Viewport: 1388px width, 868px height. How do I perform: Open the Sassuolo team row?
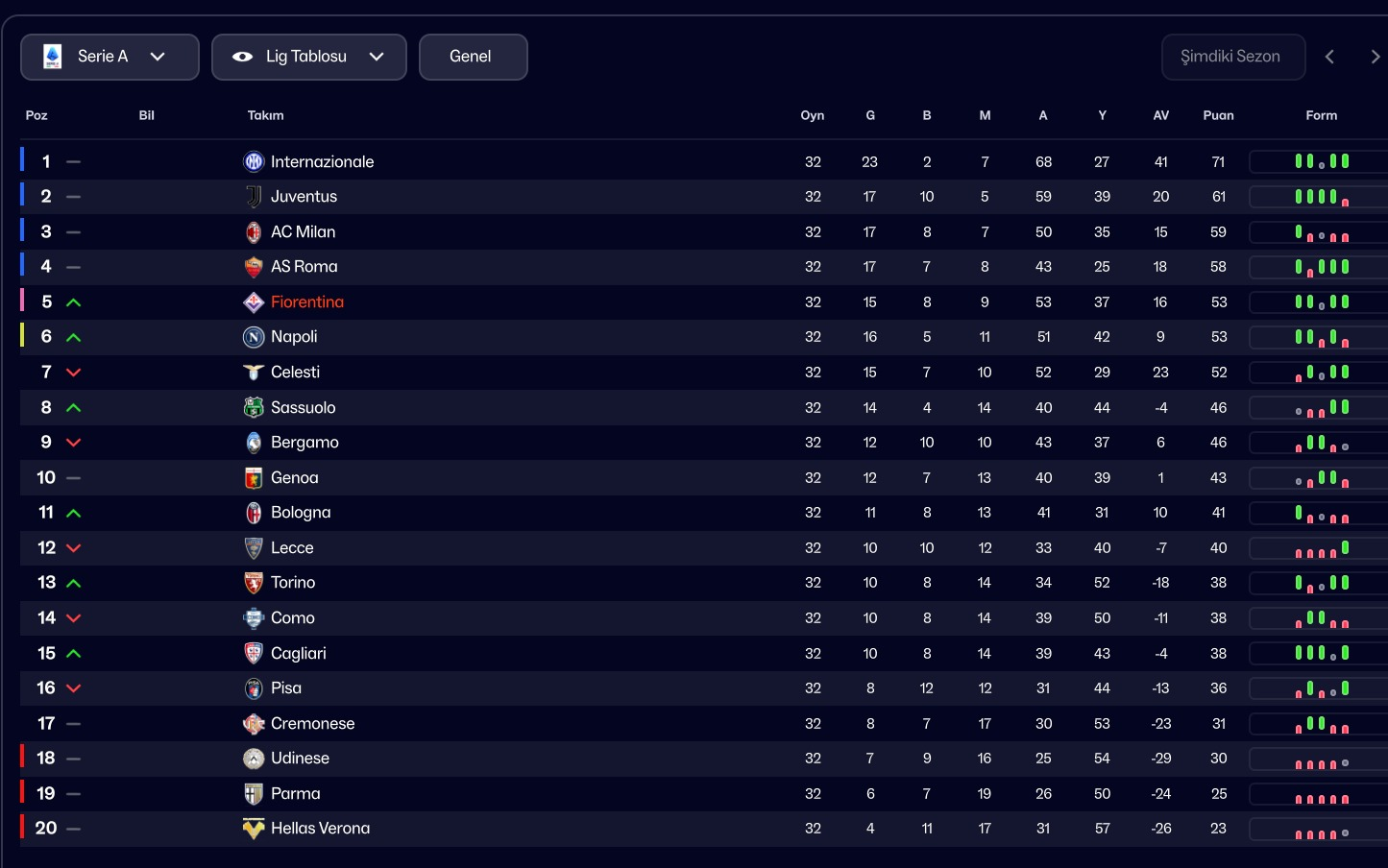[x=703, y=407]
